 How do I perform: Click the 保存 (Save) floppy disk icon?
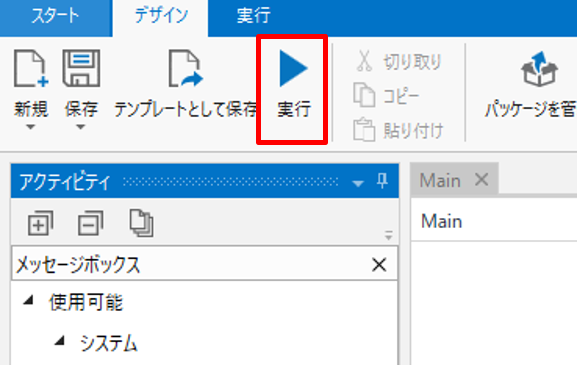tap(81, 69)
